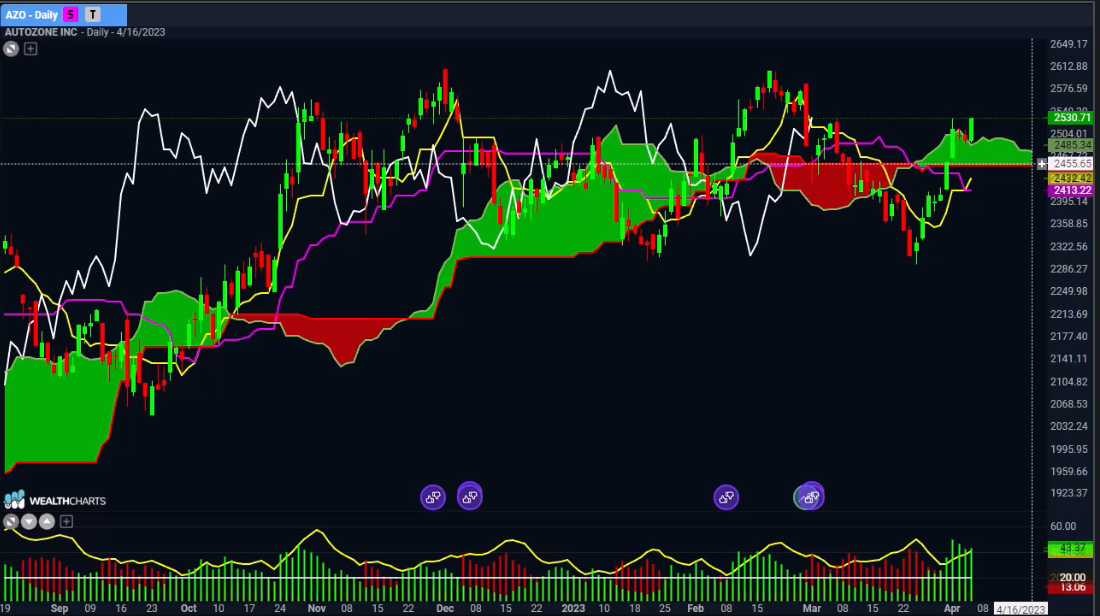The width and height of the screenshot is (1100, 616).
Task: Click the plus box under the AUTOZONE INC title
Action: pyautogui.click(x=30, y=49)
